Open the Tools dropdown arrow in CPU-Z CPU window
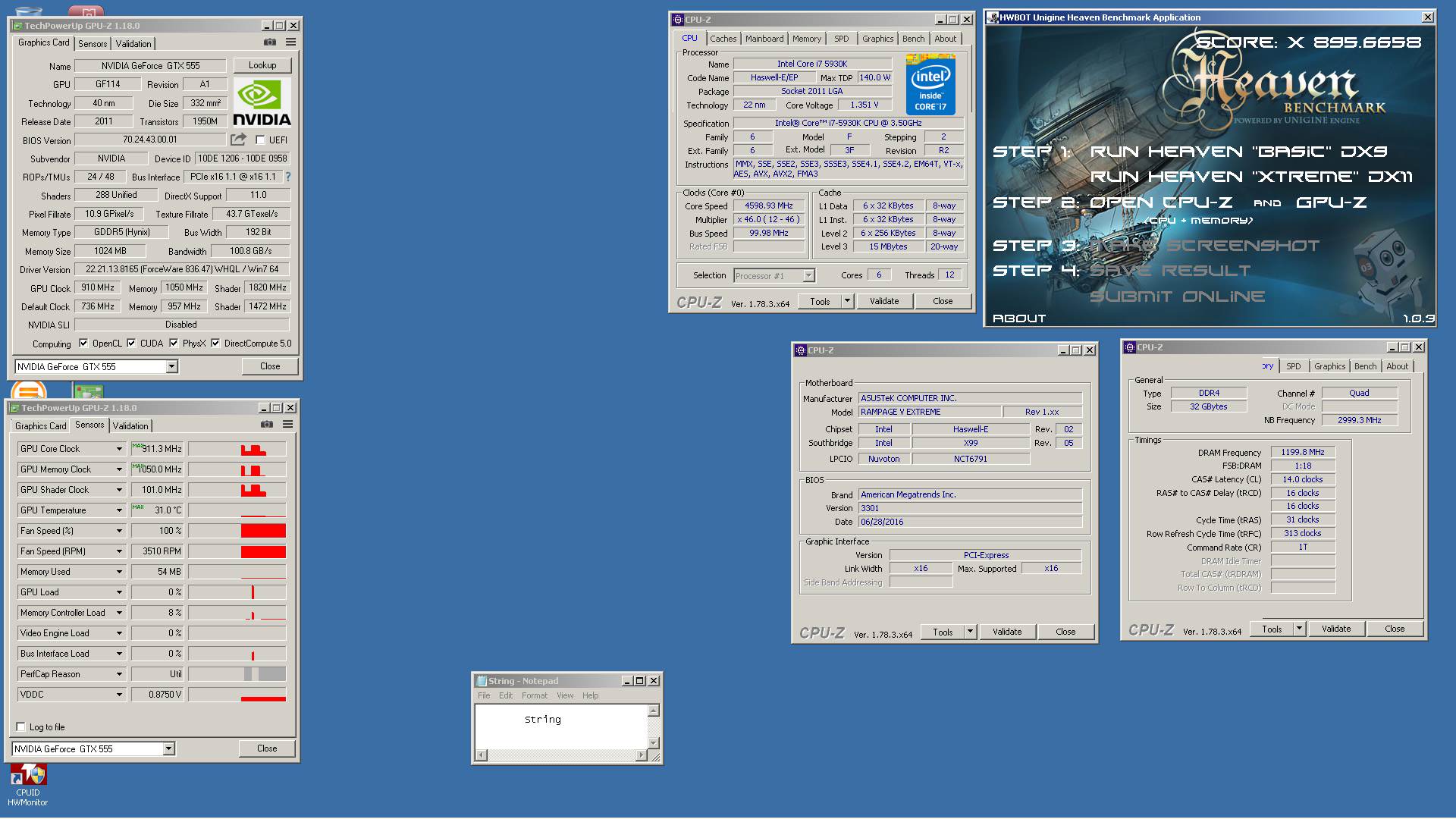 pyautogui.click(x=848, y=301)
